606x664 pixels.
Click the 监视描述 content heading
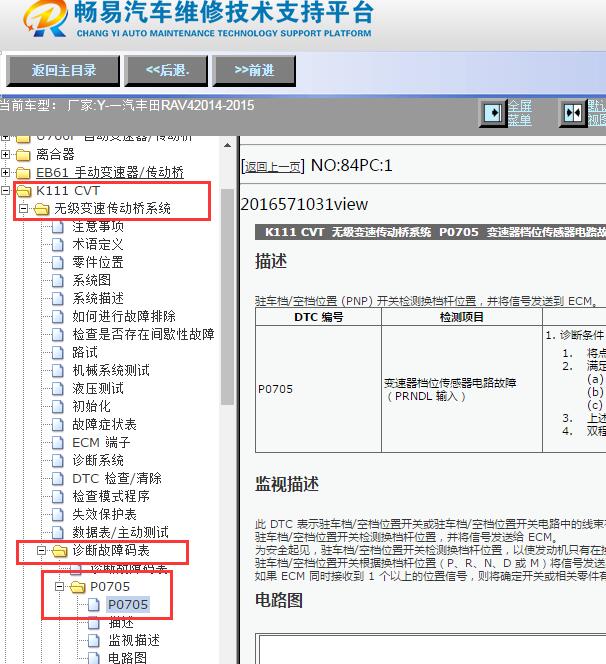(287, 484)
